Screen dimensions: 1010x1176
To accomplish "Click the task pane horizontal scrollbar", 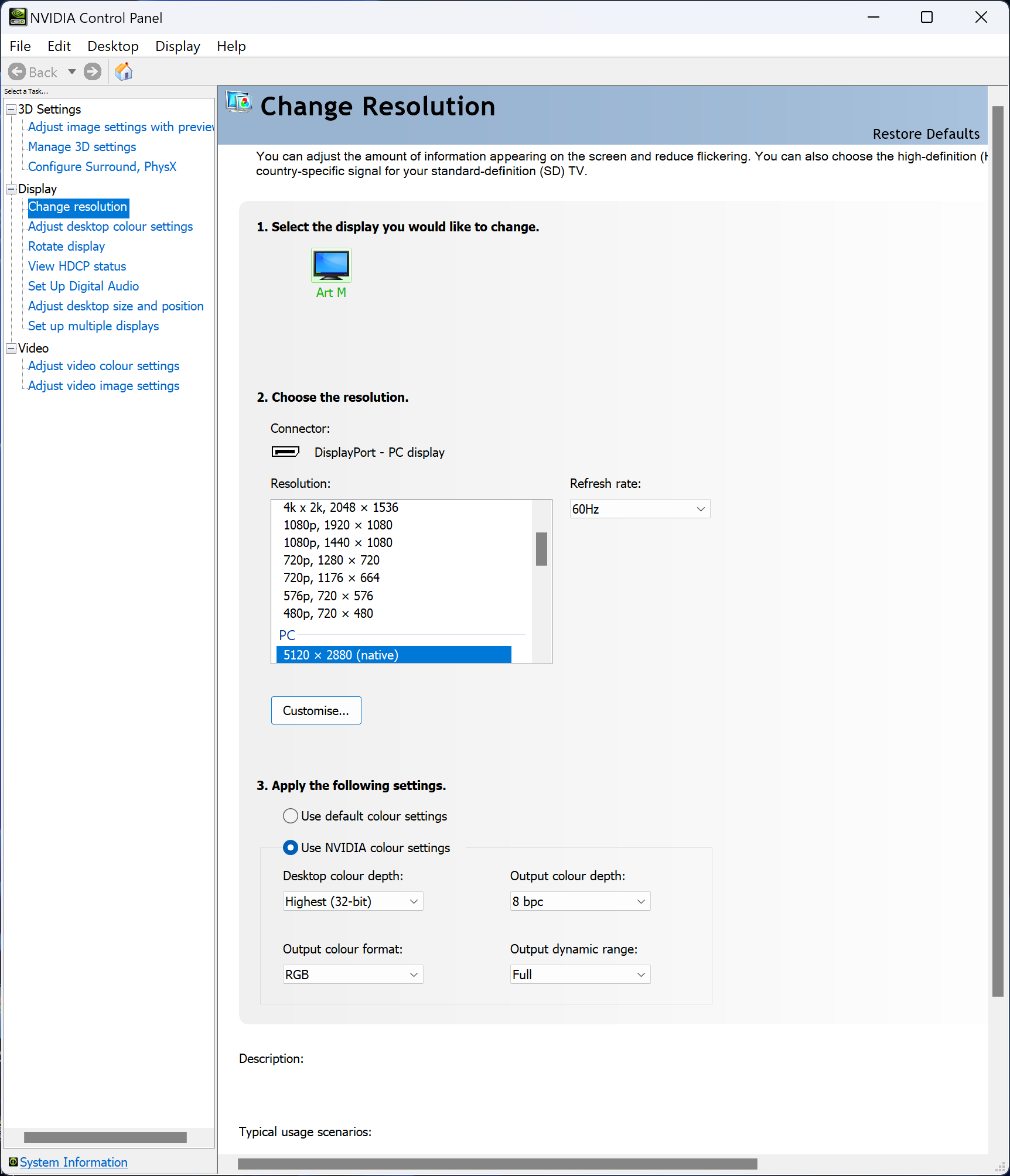I will coord(105,1137).
